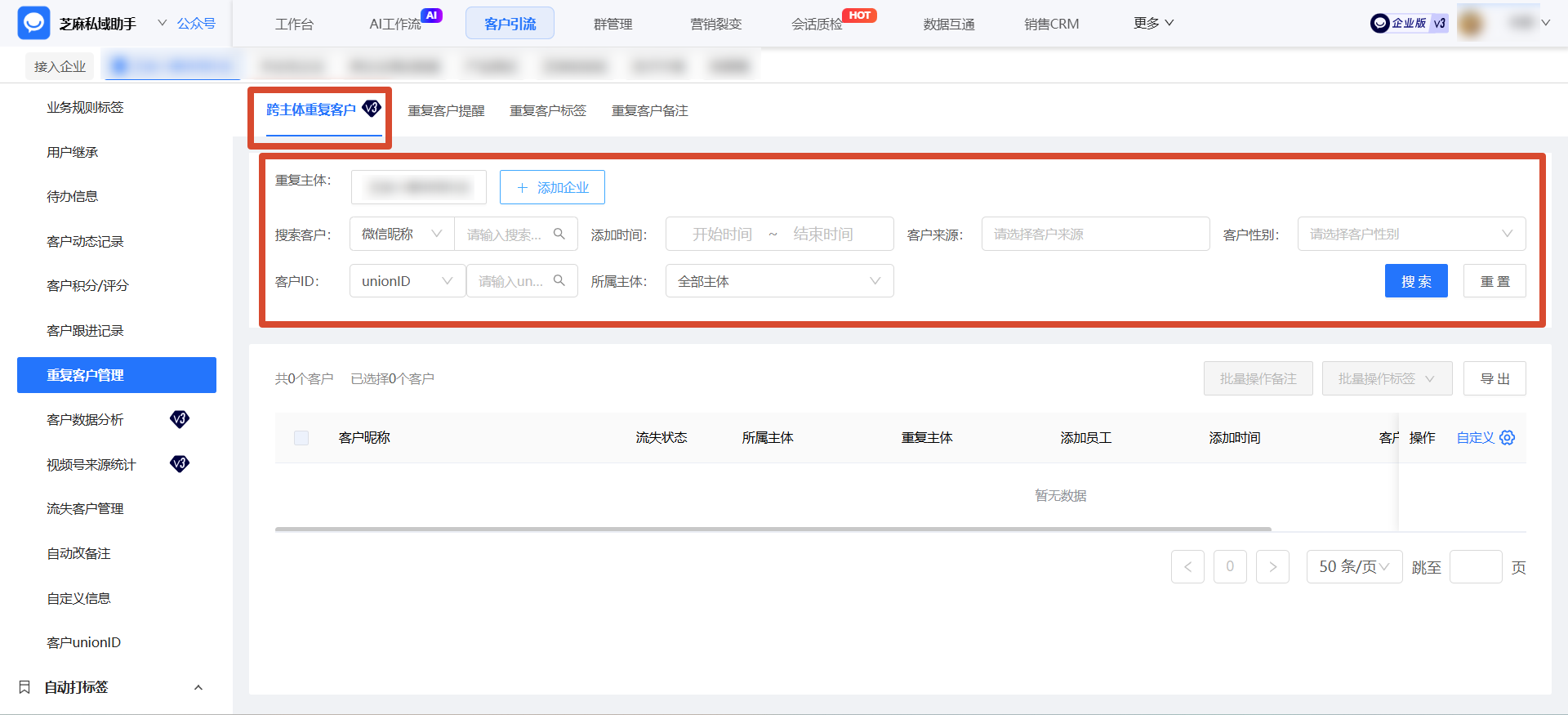Click the horizontal table scrollbar
This screenshot has height=715, width=1568.
coord(773,529)
